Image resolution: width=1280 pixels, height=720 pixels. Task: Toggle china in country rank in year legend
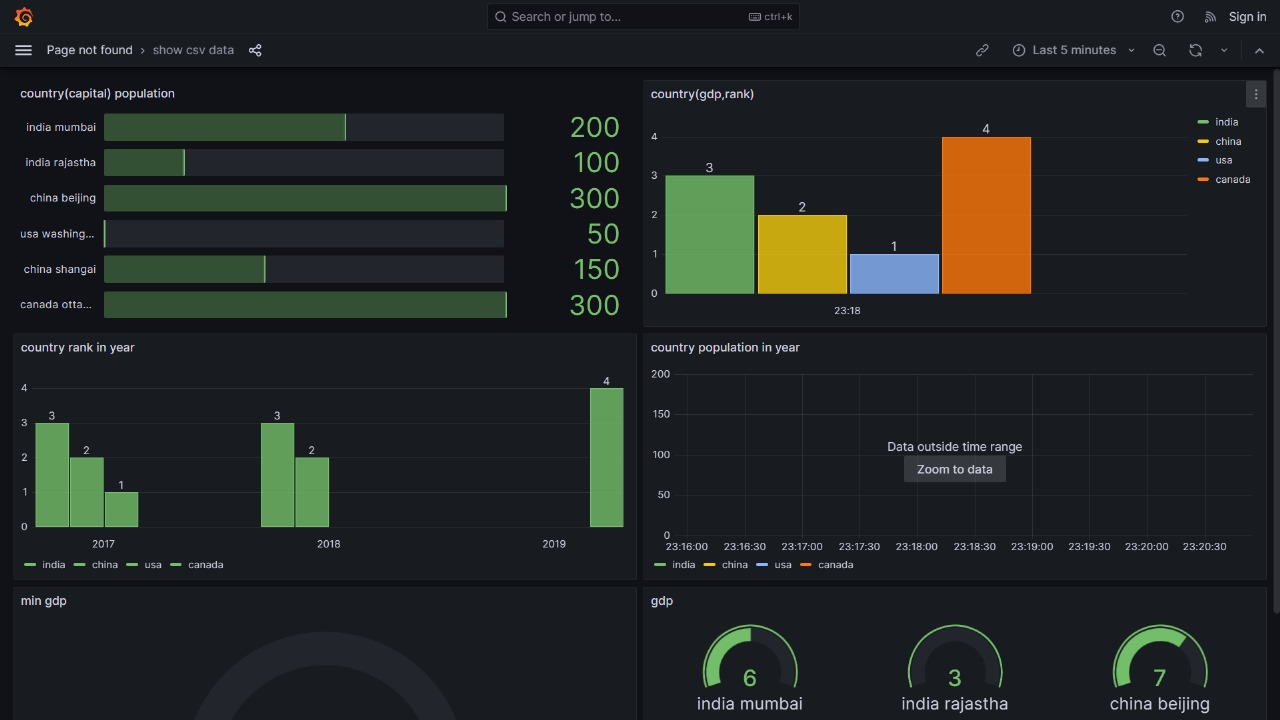coord(105,565)
